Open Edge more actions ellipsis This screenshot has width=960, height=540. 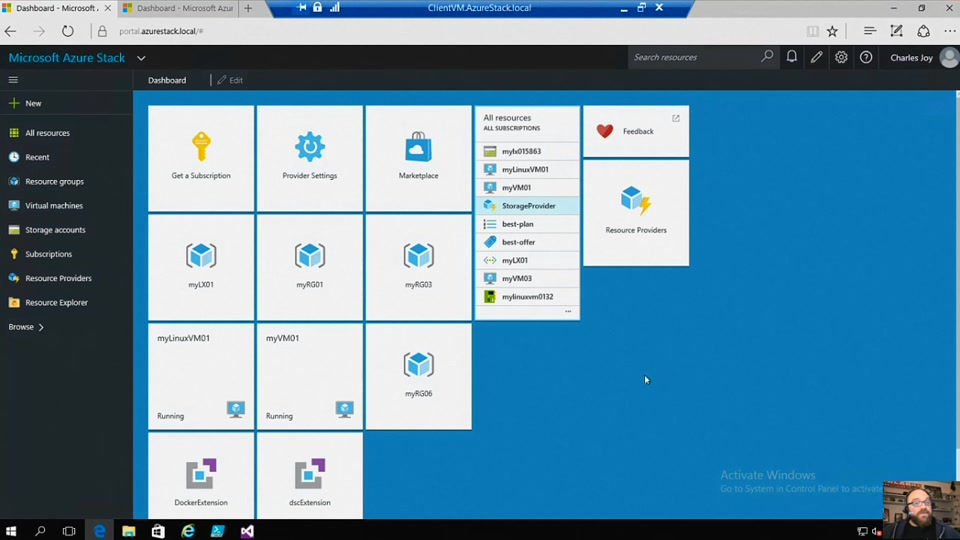click(x=949, y=31)
